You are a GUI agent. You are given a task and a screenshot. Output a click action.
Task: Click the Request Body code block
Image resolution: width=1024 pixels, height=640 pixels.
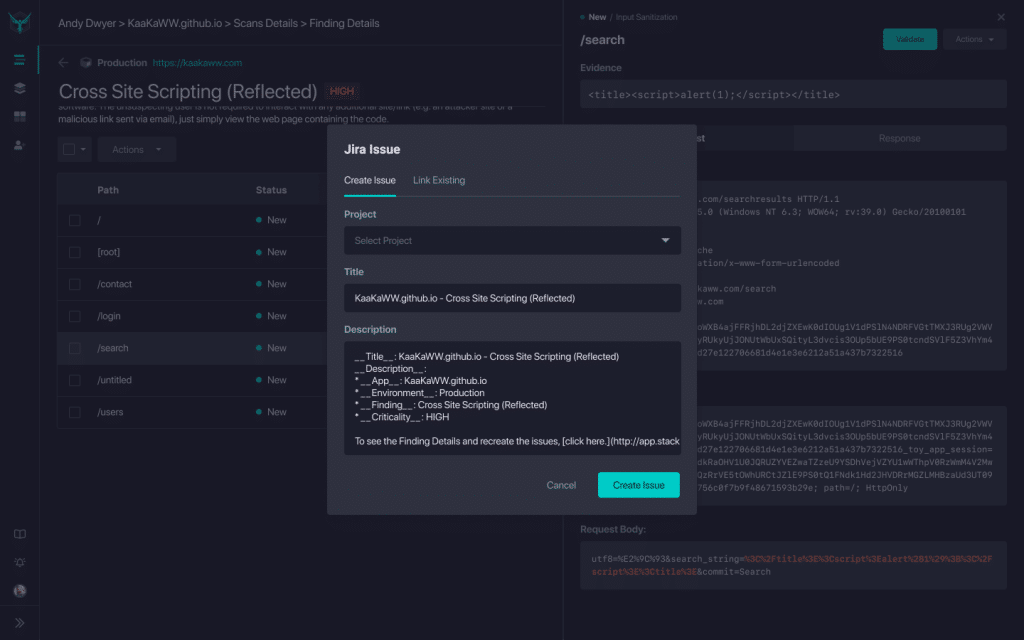click(793, 566)
